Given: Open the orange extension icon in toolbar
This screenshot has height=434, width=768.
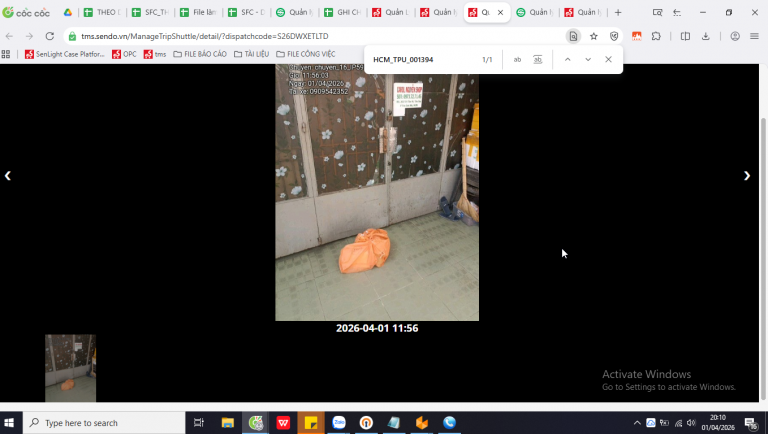Looking at the screenshot, I should pyautogui.click(x=636, y=36).
